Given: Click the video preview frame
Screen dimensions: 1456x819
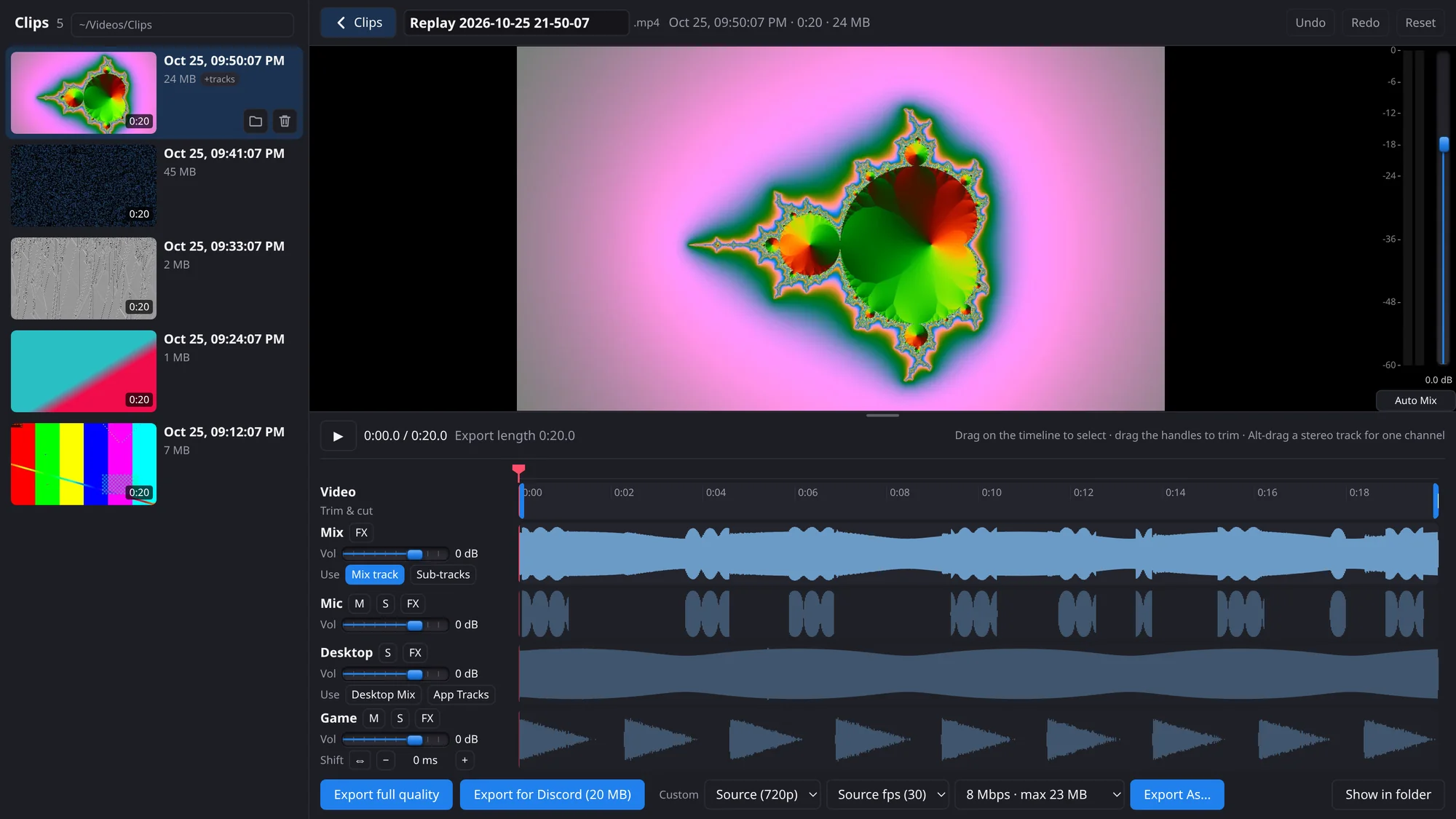Looking at the screenshot, I should (841, 229).
